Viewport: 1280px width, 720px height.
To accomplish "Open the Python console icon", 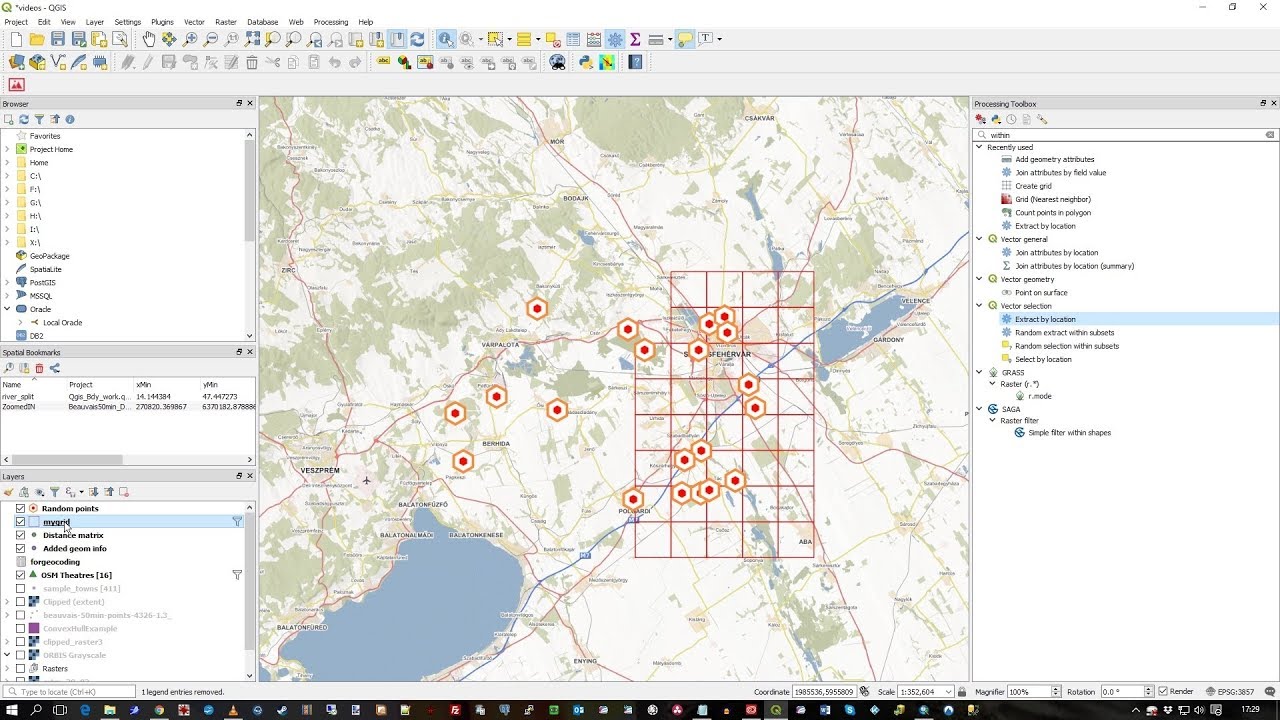I will [586, 62].
